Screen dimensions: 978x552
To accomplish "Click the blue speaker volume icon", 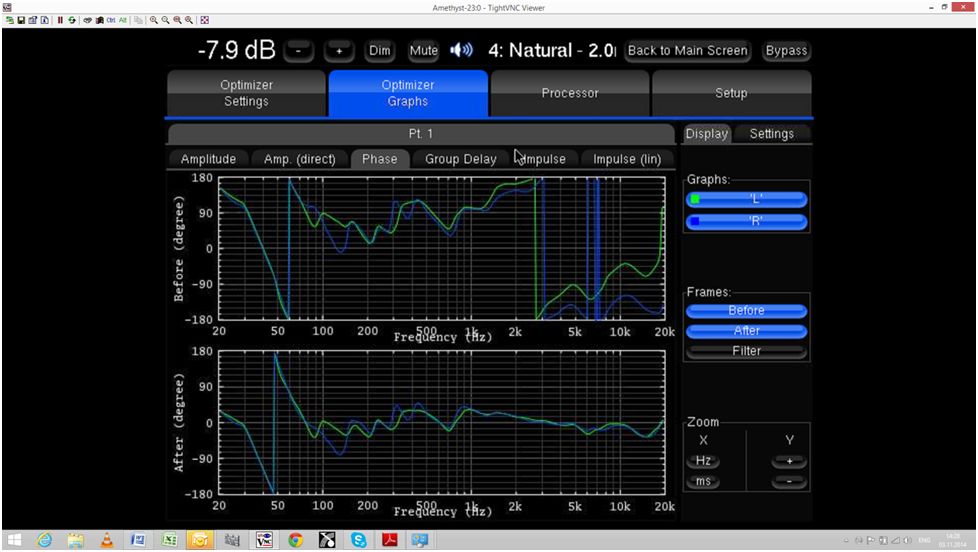I will click(461, 50).
